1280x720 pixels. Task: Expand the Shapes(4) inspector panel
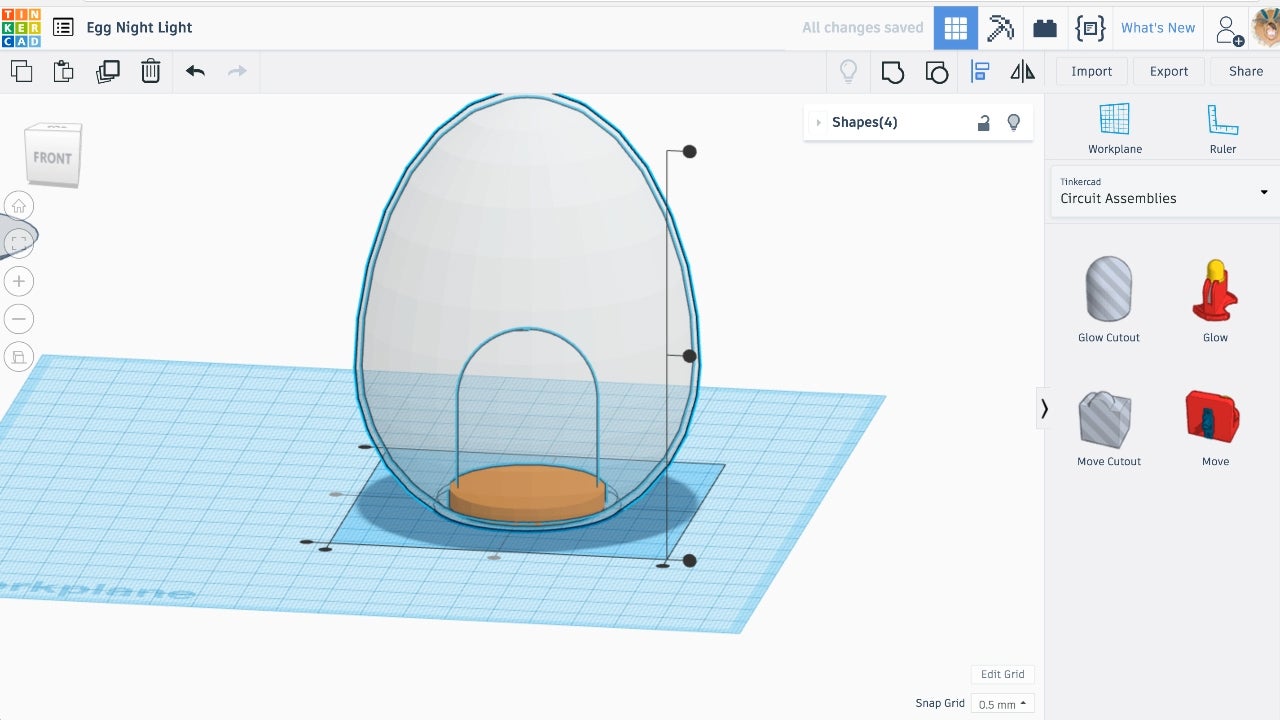[x=819, y=122]
